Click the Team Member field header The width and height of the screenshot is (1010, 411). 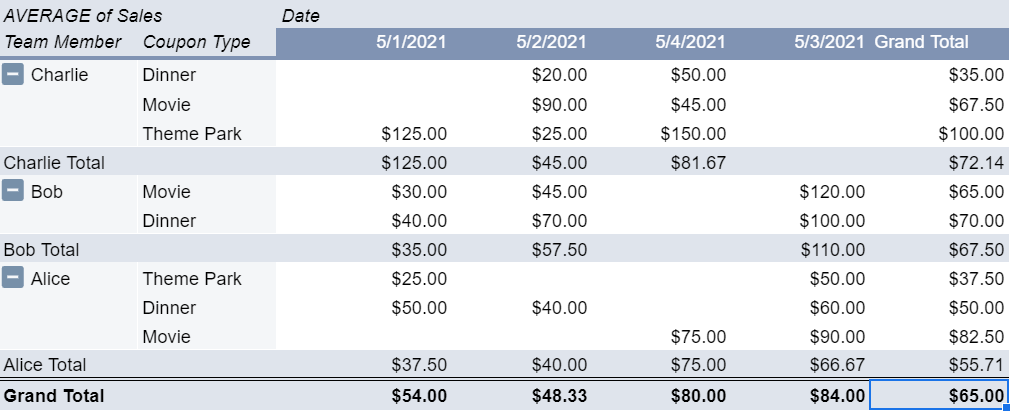tap(62, 43)
